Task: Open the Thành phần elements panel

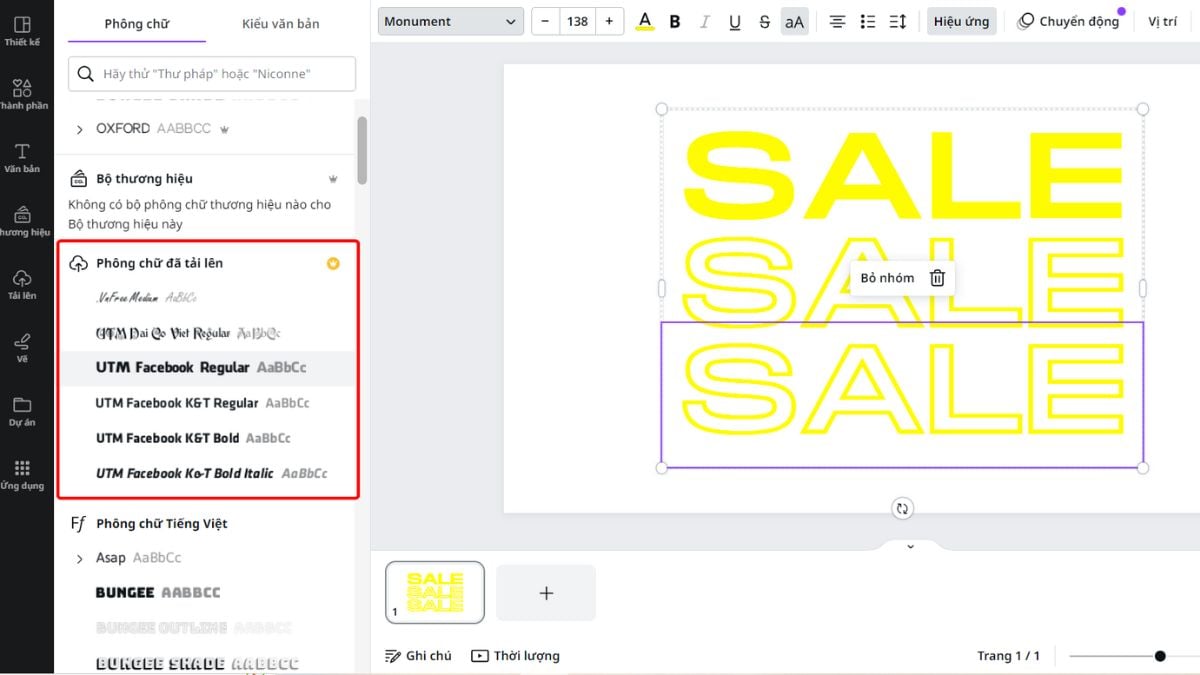Action: [22, 94]
